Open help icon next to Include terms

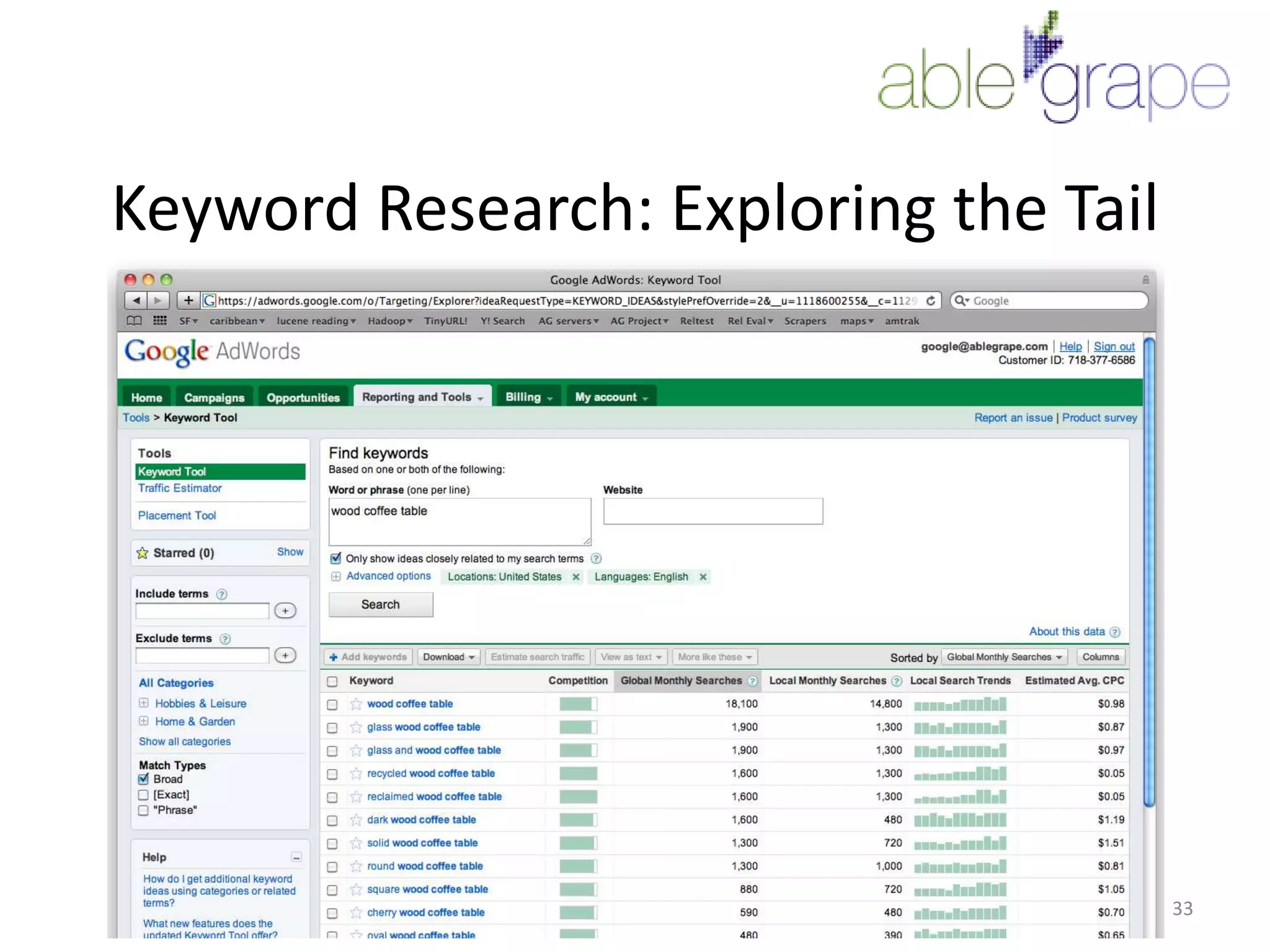(221, 594)
